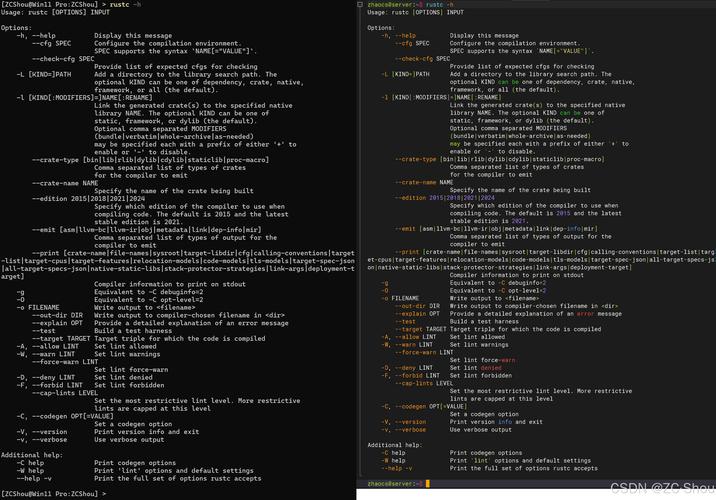This screenshot has height=500, width=716.
Task: Click '-L [KIND=]PATH' in right terminal
Action: tap(405, 74)
